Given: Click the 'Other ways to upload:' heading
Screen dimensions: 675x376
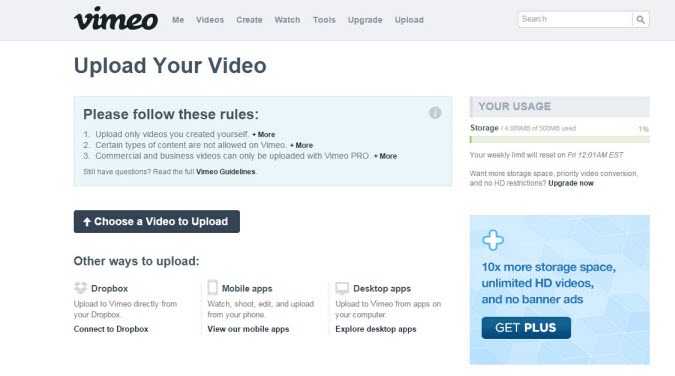Looking at the screenshot, I should pos(136,261).
